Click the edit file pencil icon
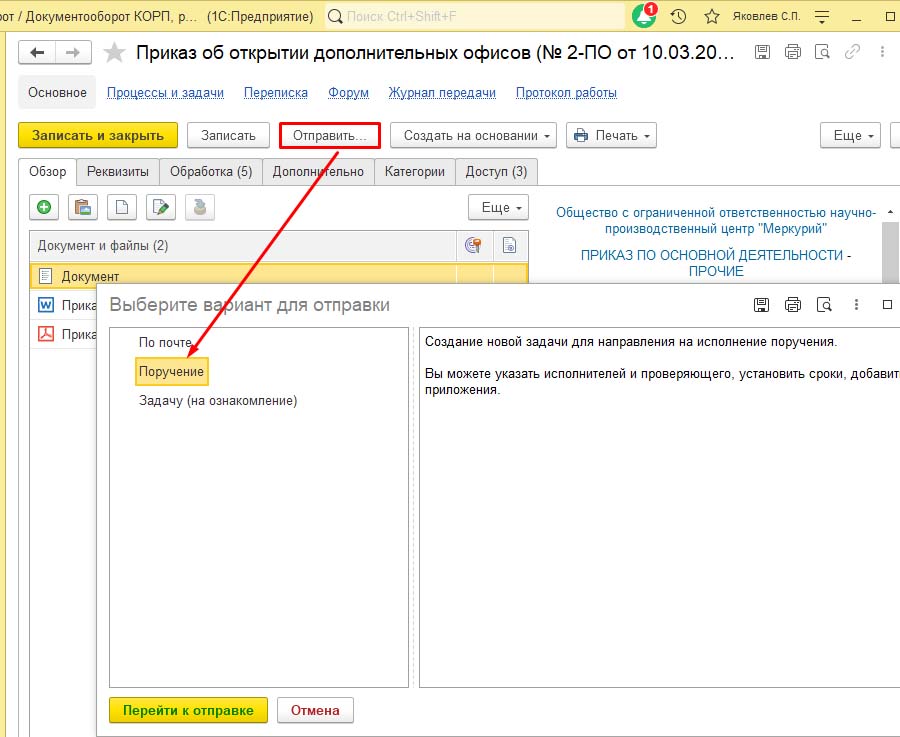This screenshot has height=737, width=900. [x=159, y=207]
